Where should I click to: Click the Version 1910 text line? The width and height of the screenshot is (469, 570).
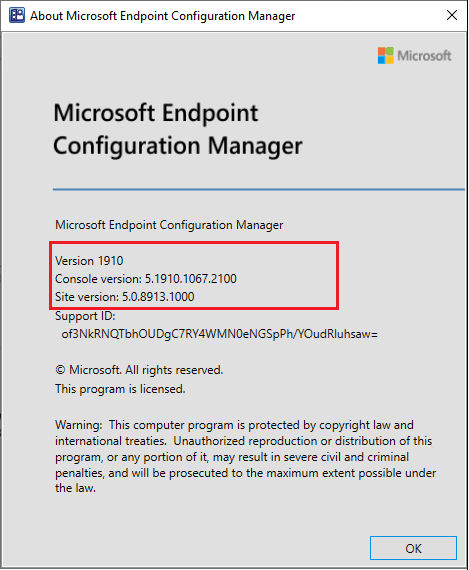click(89, 261)
